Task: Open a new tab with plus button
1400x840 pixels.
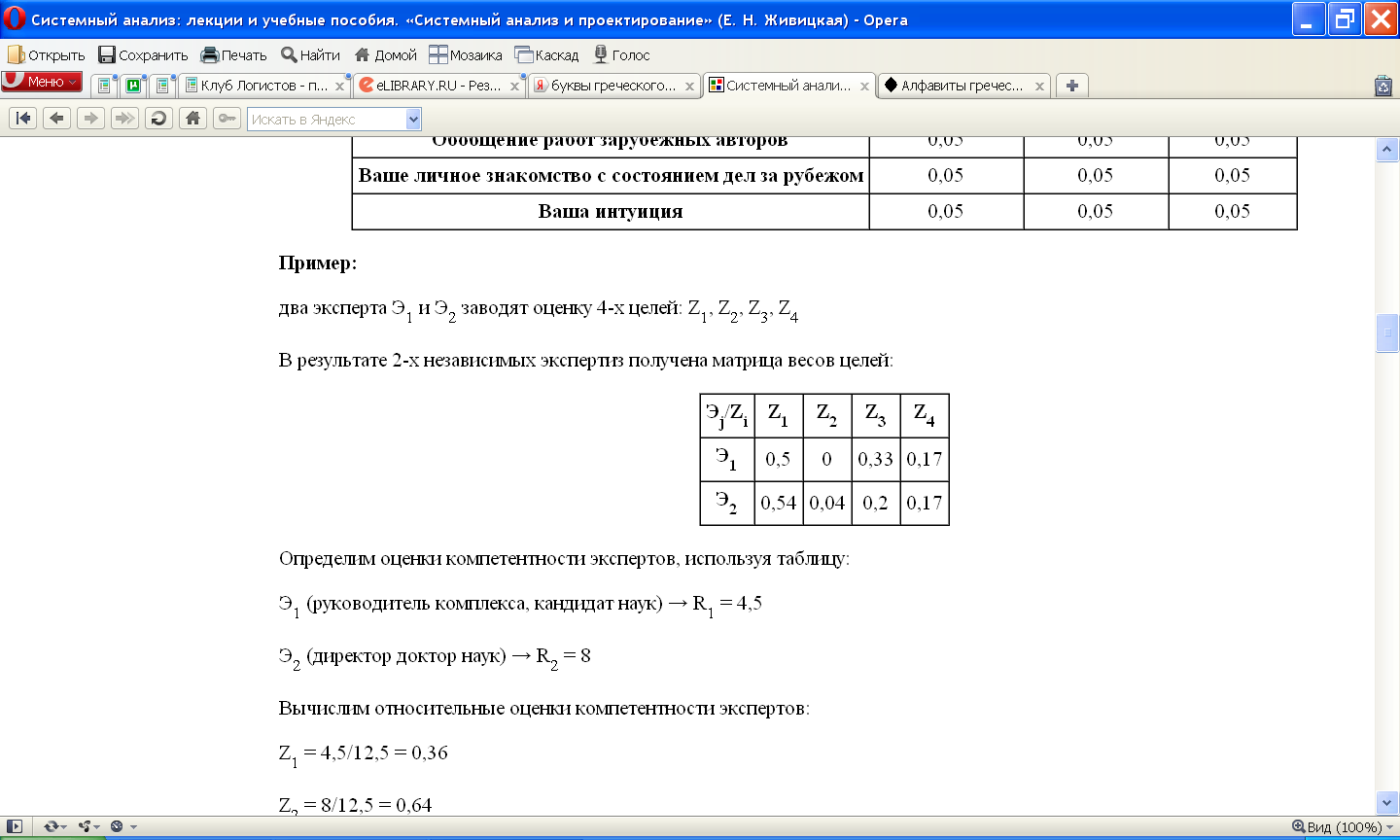Action: coord(1071,86)
